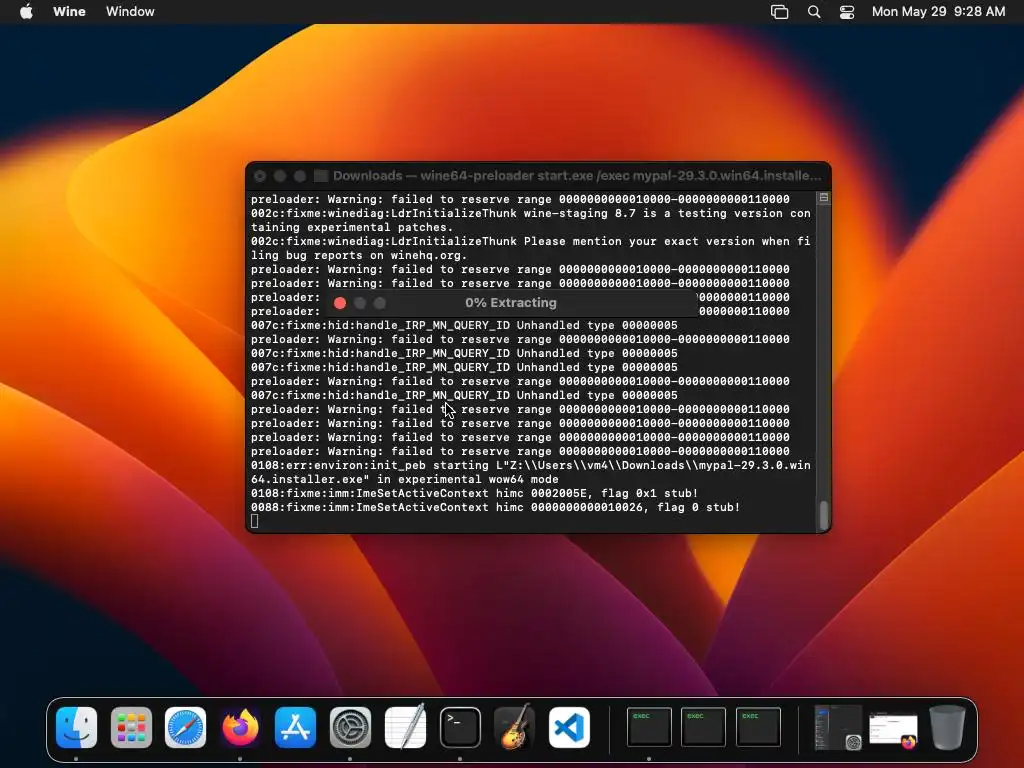Launch Firefox from the dock

click(240, 727)
